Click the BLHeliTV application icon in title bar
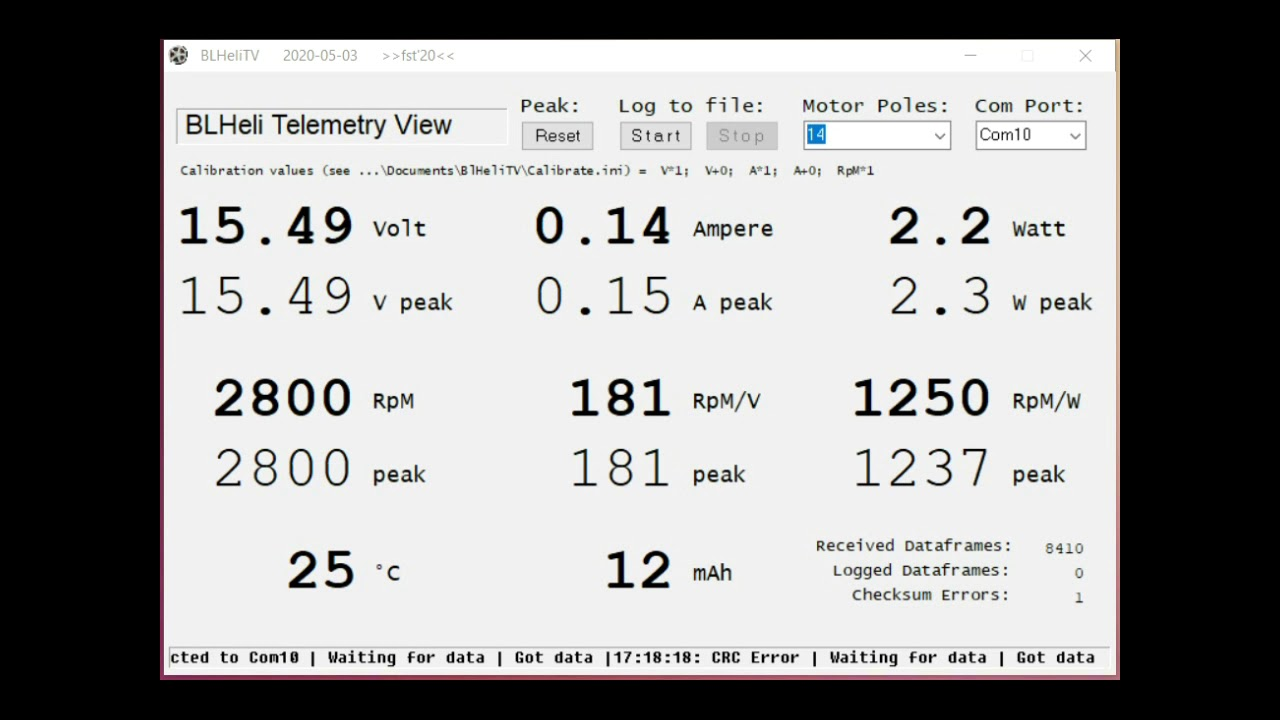The height and width of the screenshot is (720, 1280). [x=178, y=55]
